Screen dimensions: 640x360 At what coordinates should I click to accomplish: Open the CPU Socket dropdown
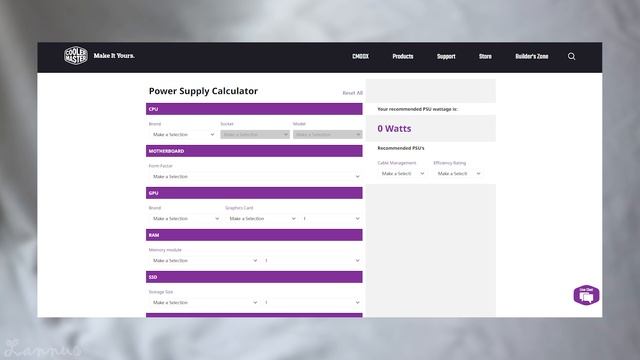coord(255,134)
